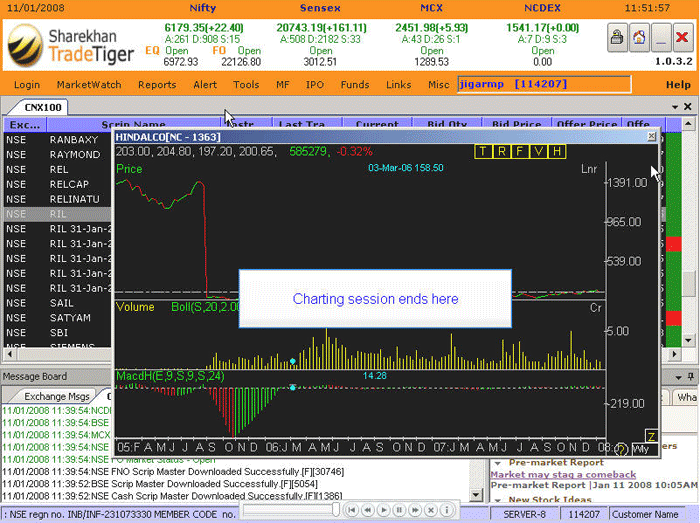Collapse the Pre-market Report section
The height and width of the screenshot is (523, 700).
(498, 463)
